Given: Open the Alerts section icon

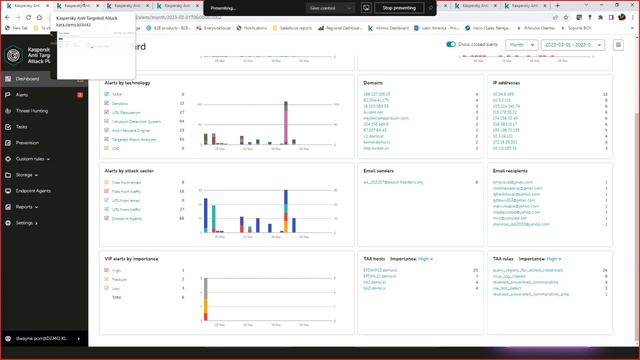Looking at the screenshot, I should (x=8, y=95).
